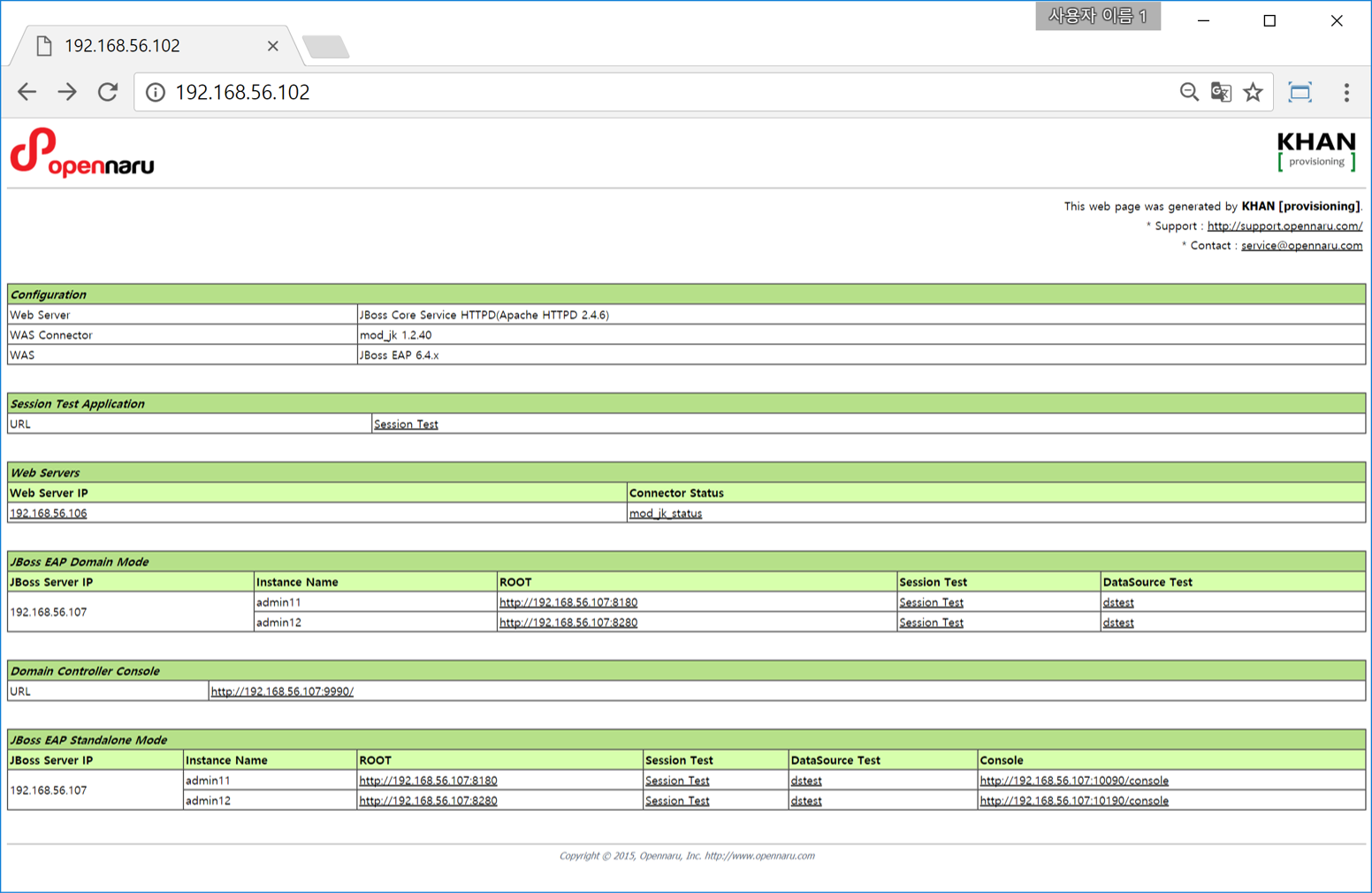The width and height of the screenshot is (1372, 893).
Task: Click the browser back arrow
Action: (x=27, y=92)
